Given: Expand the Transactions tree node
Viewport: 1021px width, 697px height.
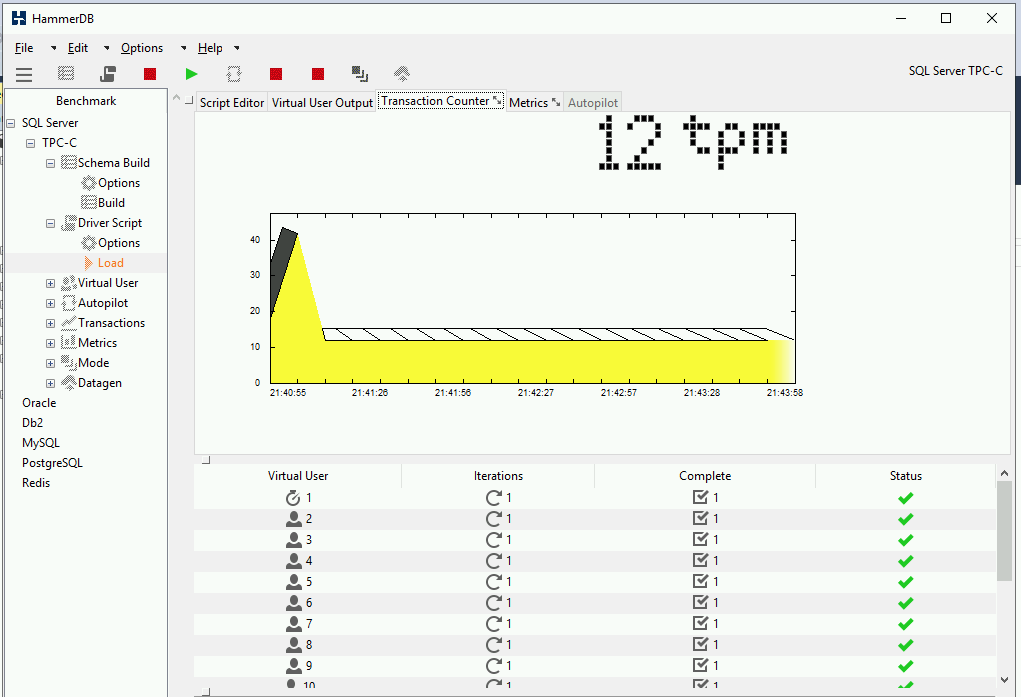Looking at the screenshot, I should point(51,324).
